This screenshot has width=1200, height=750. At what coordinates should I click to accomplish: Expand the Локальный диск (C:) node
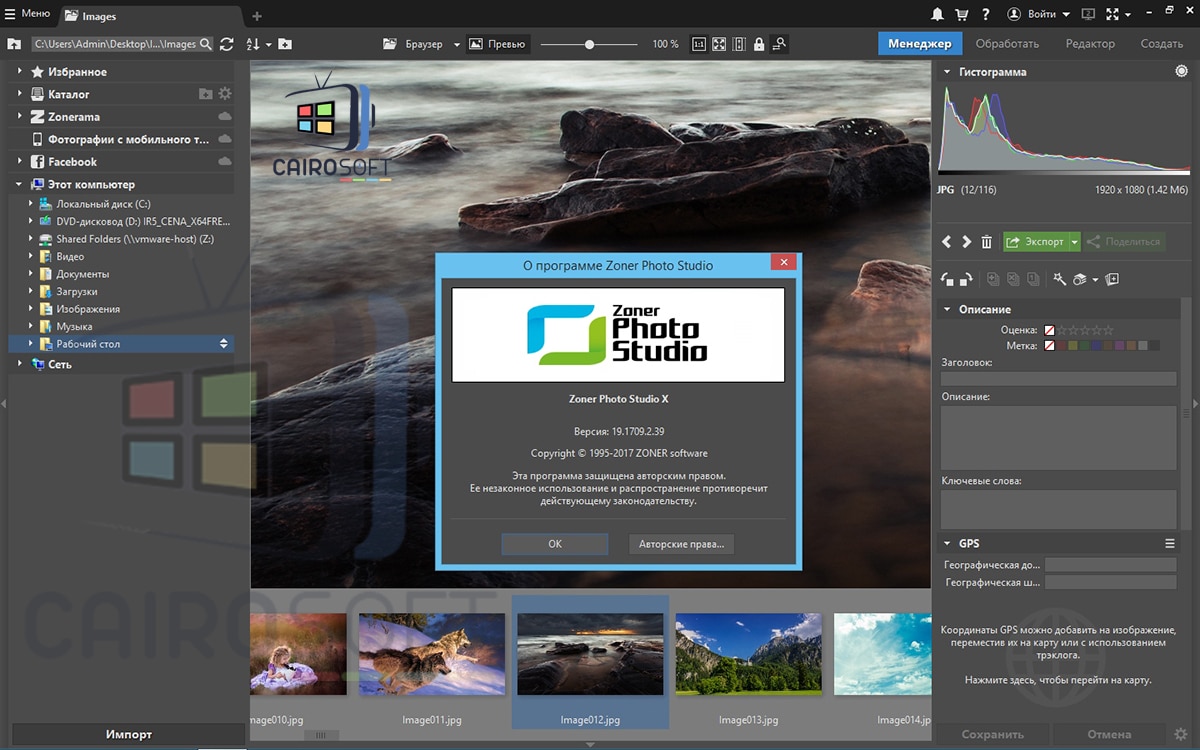(x=31, y=204)
